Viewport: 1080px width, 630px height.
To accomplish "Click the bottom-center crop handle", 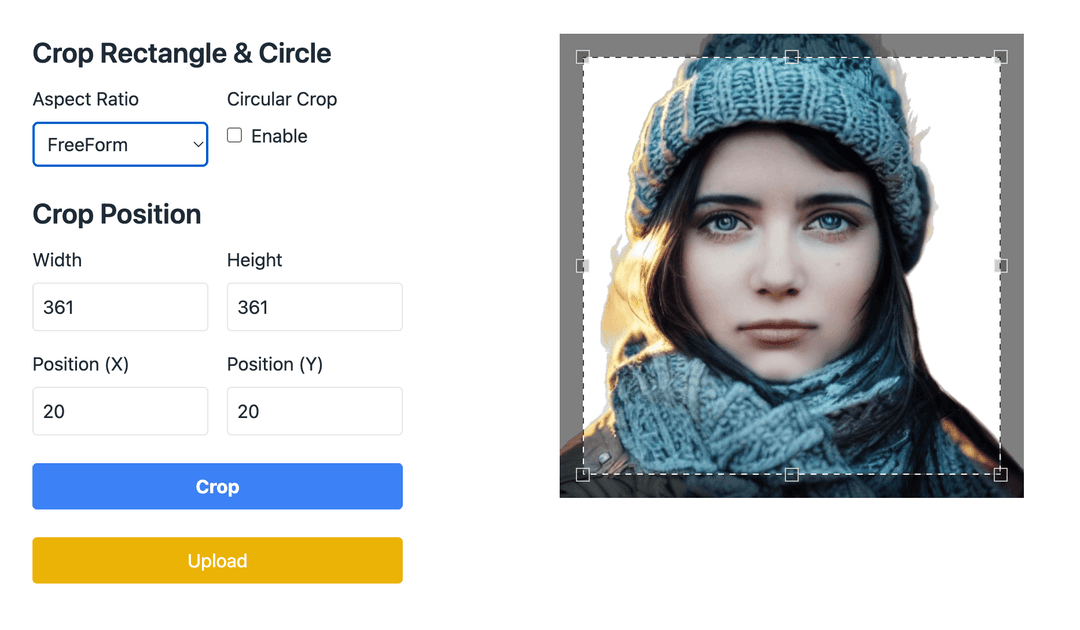I will pyautogui.click(x=793, y=474).
